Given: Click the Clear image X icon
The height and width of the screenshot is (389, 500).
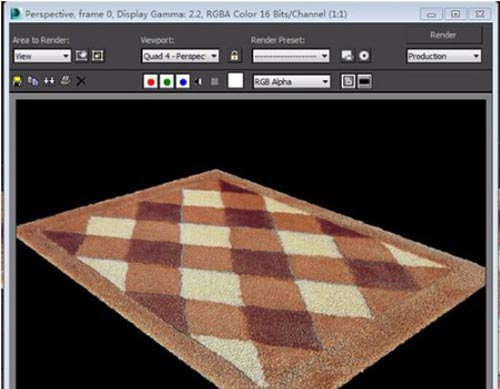Looking at the screenshot, I should point(81,81).
